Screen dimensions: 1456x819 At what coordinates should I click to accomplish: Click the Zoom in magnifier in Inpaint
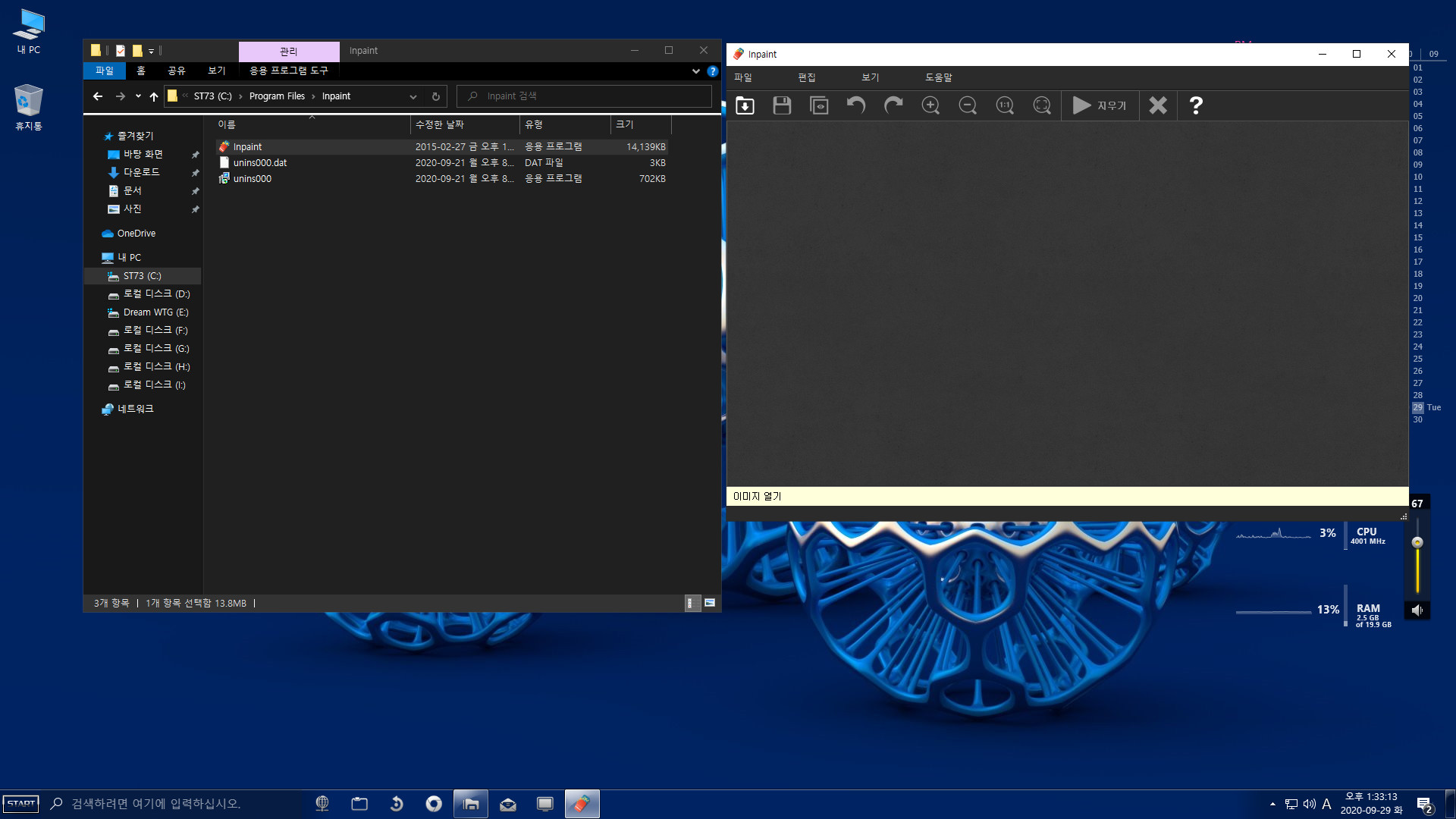[930, 105]
